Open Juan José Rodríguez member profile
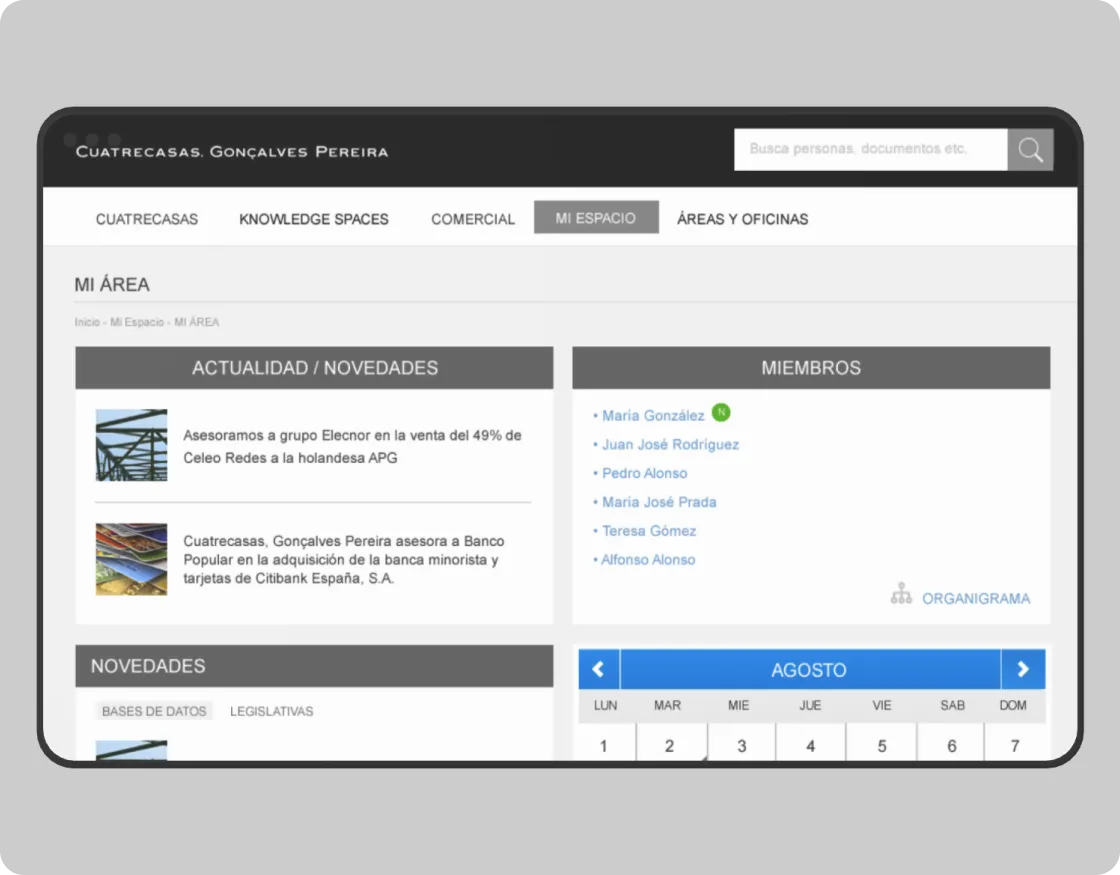1120x875 pixels. (x=670, y=444)
